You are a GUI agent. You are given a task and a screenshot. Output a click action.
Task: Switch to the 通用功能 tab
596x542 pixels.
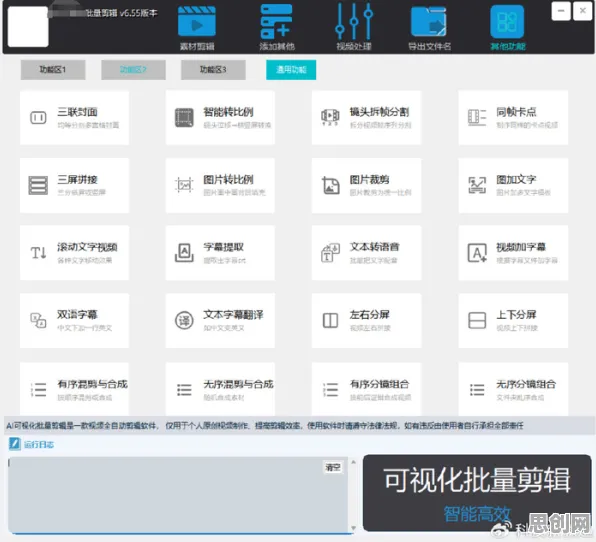point(291,70)
